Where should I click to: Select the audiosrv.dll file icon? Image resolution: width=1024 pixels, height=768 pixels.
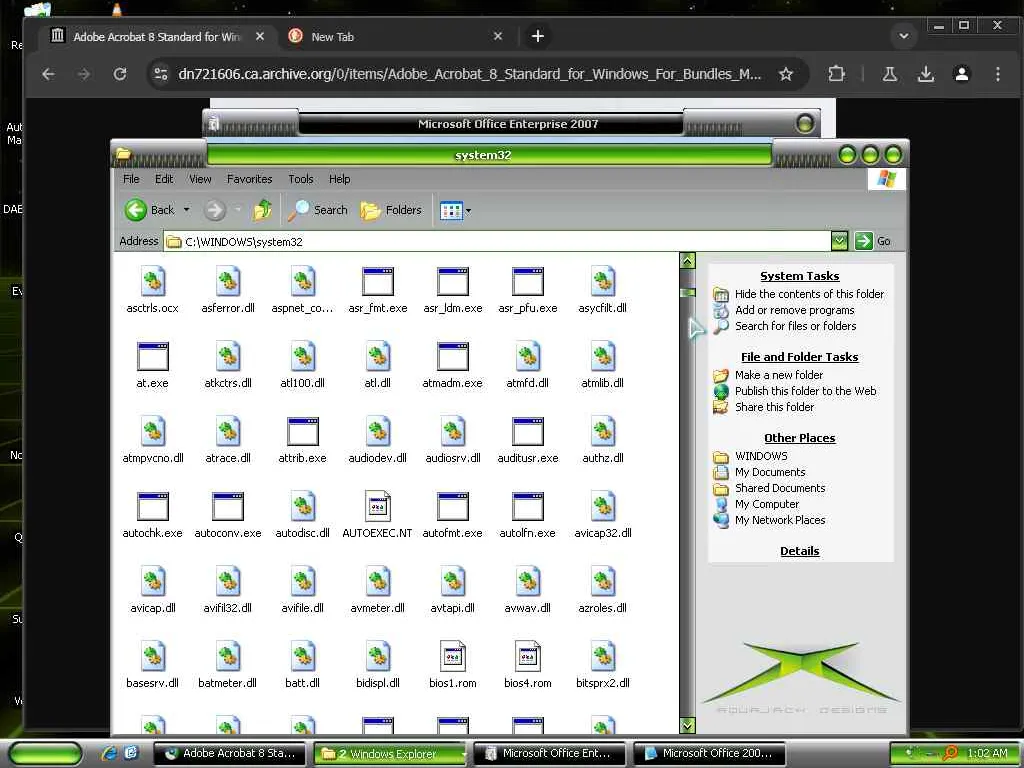[453, 431]
